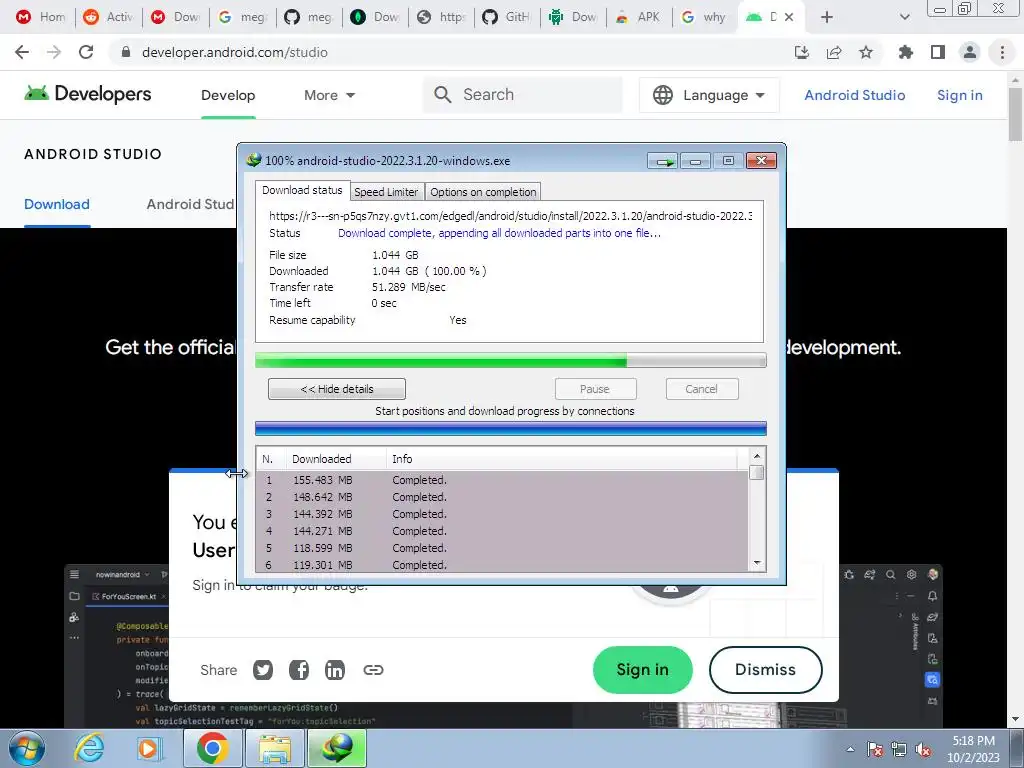
Task: Click install/download page icon in address bar
Action: pos(802,52)
